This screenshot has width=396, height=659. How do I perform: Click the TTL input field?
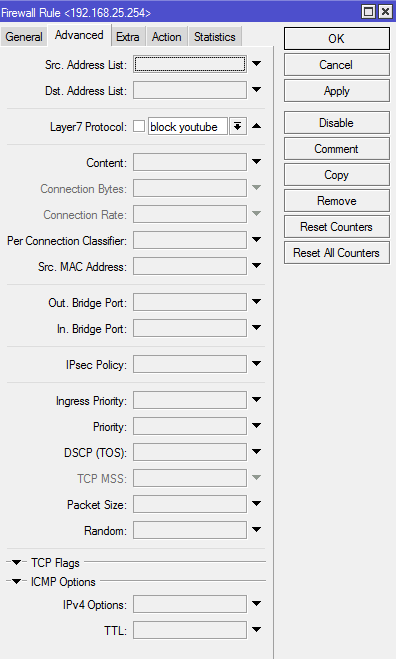(x=190, y=630)
